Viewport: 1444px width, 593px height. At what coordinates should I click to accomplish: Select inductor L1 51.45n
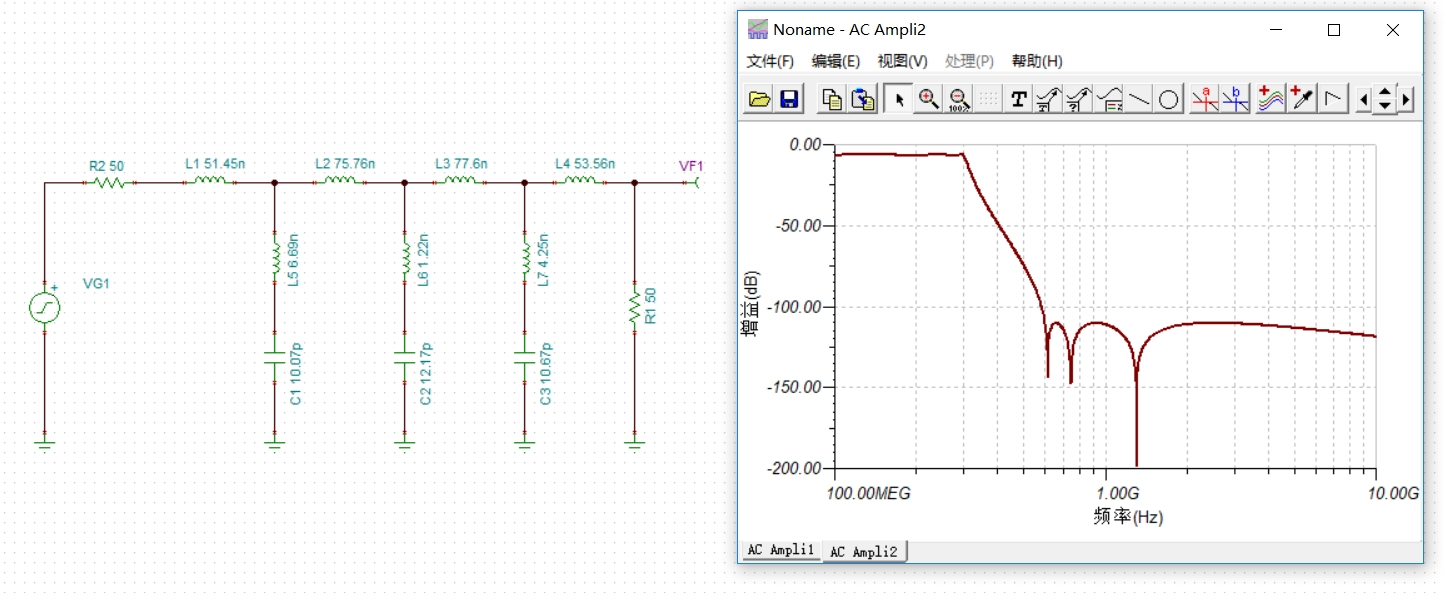point(209,181)
